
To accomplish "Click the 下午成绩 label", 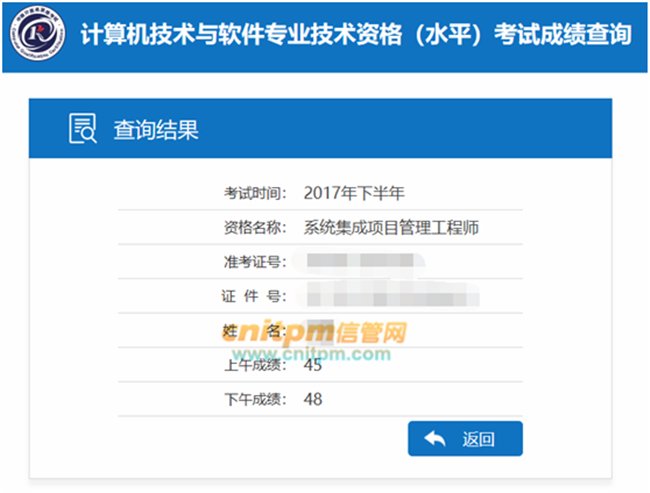I will pos(256,400).
